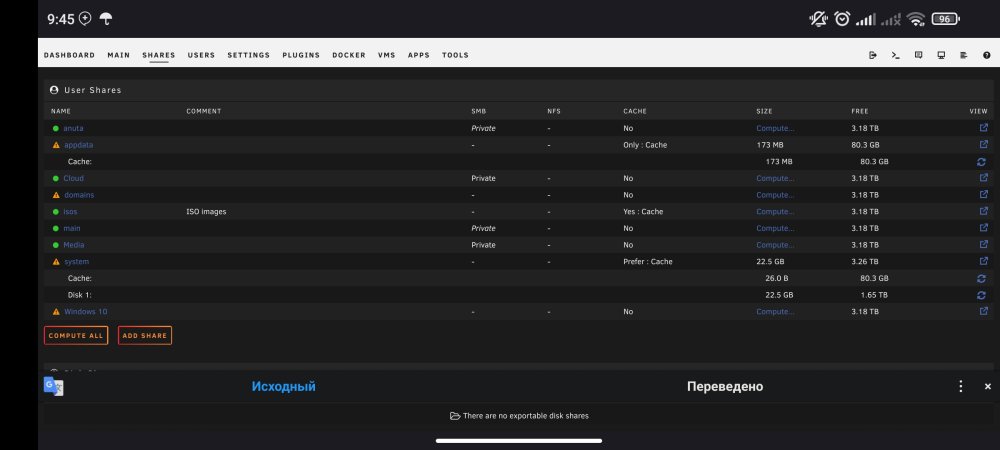1000x450 pixels.
Task: Open the system share link
Action: pyautogui.click(x=77, y=261)
